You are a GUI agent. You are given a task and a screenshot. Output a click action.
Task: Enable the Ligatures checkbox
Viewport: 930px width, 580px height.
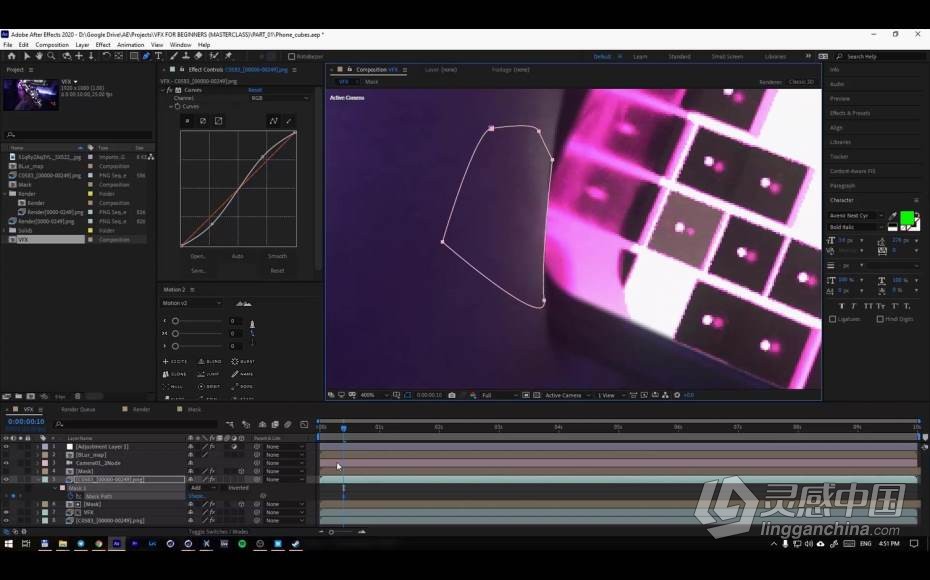833,319
